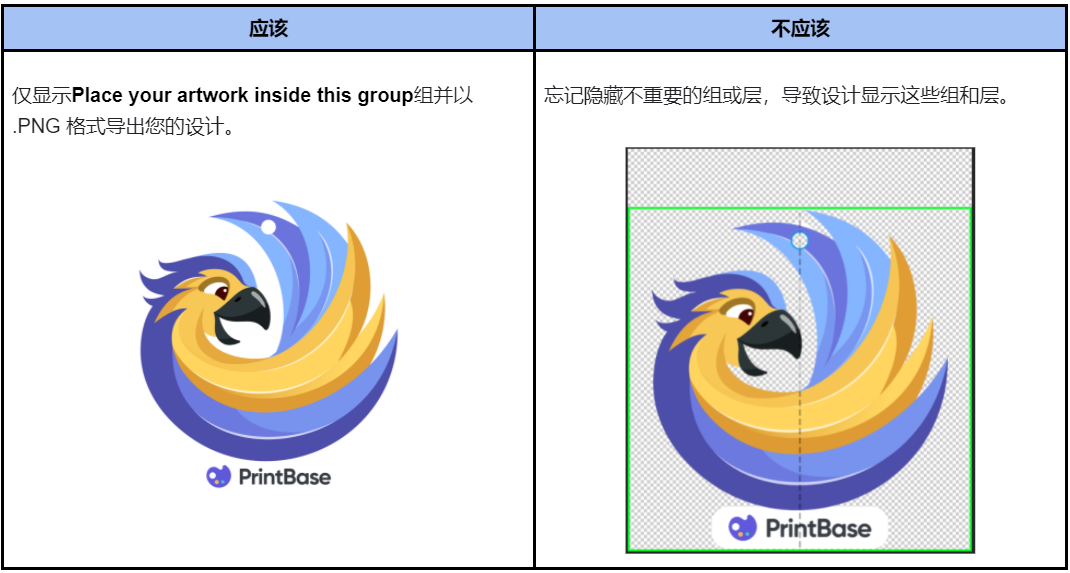This screenshot has width=1070, height=573.
Task: Click the 不应该 column header
Action: 800,29
